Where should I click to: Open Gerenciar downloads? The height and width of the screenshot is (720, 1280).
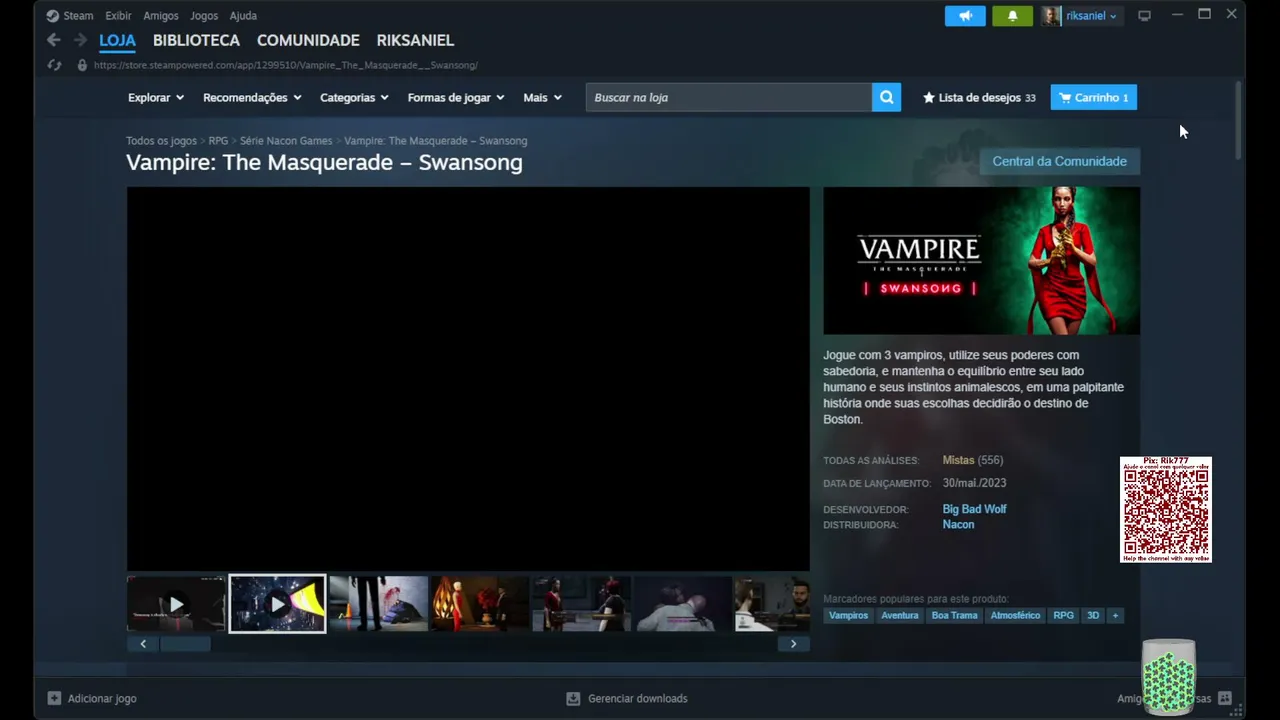click(x=627, y=699)
